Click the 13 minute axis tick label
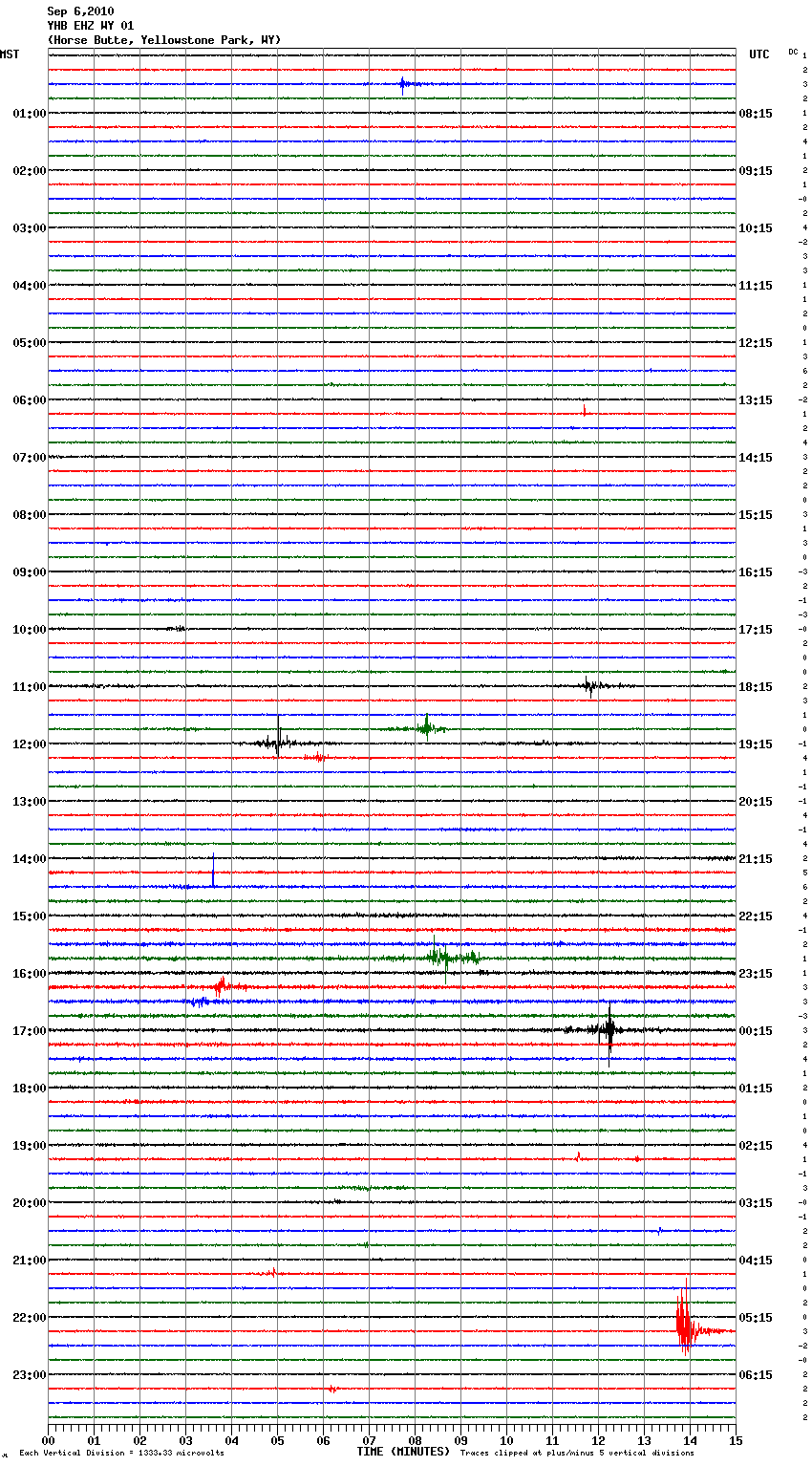 (x=644, y=1440)
